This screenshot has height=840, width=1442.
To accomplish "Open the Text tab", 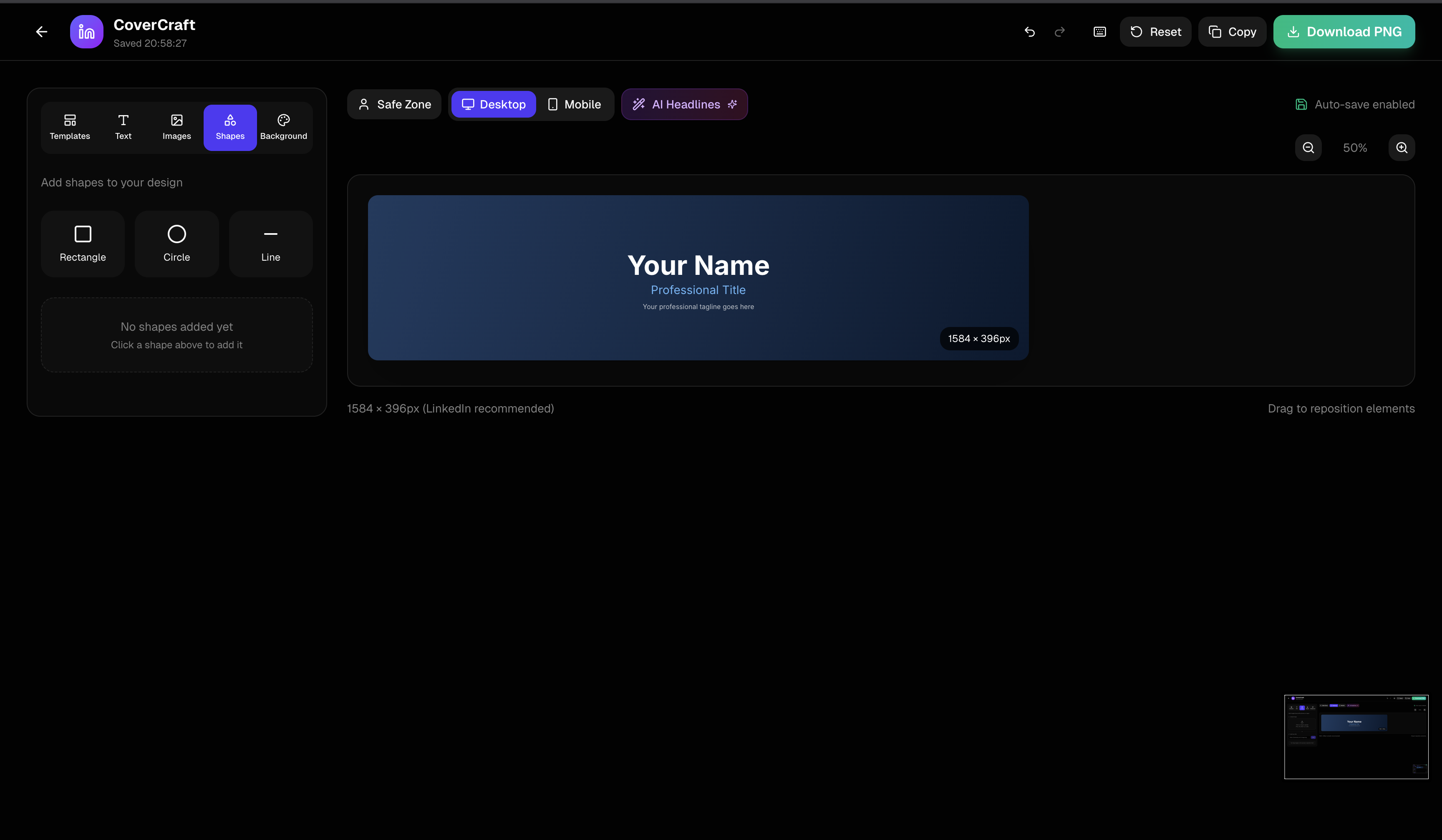I will 123,128.
